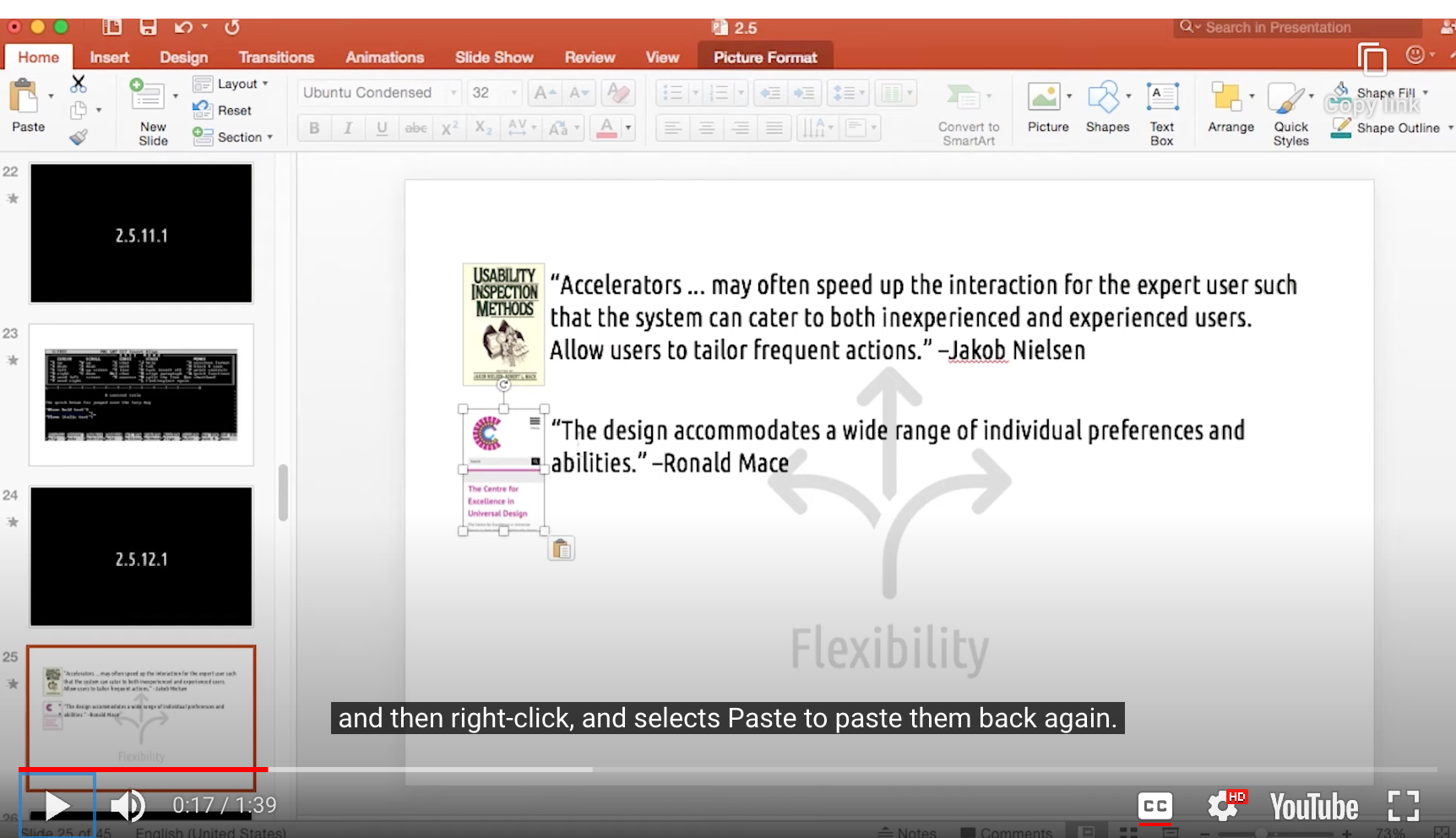Screen dimensions: 1456x838
Task: Click the Convert to SmartArt icon
Action: pyautogui.click(x=961, y=96)
